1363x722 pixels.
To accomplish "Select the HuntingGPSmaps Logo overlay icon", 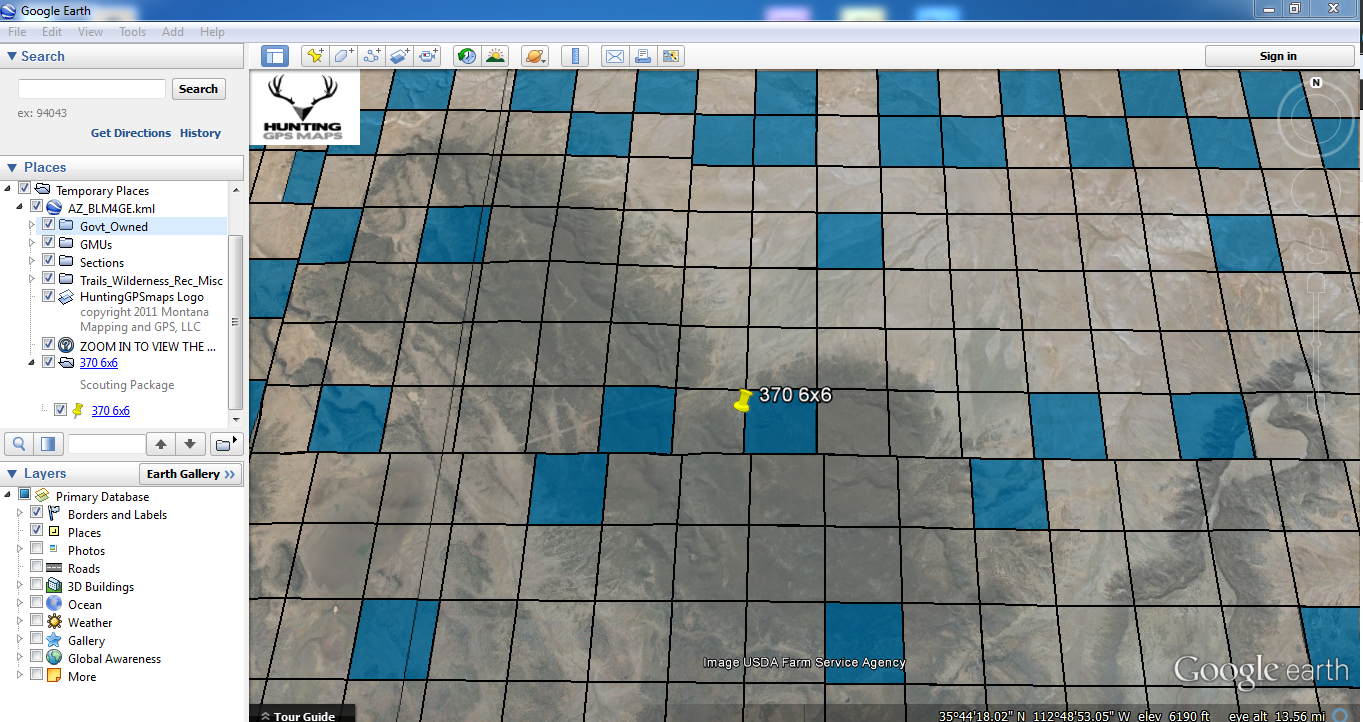I will 66,297.
